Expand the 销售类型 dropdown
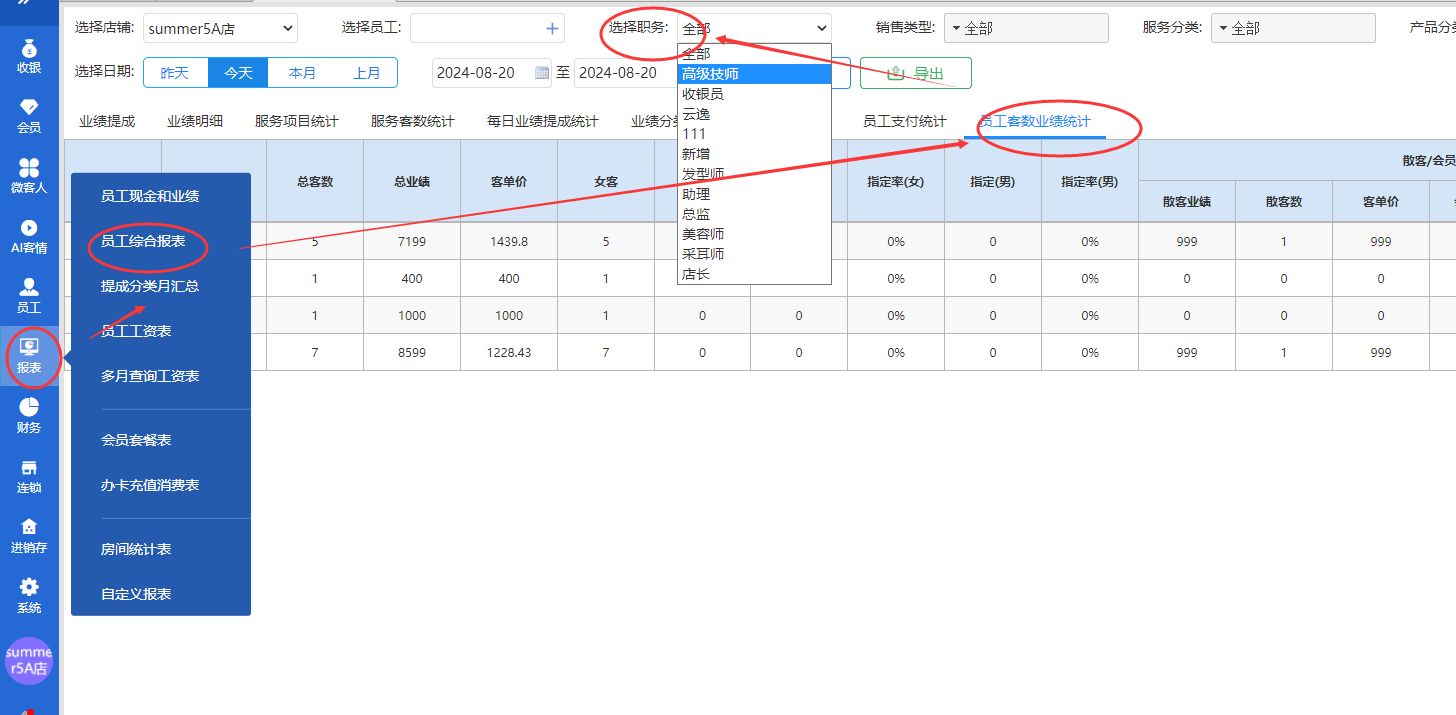1456x715 pixels. coord(1026,28)
